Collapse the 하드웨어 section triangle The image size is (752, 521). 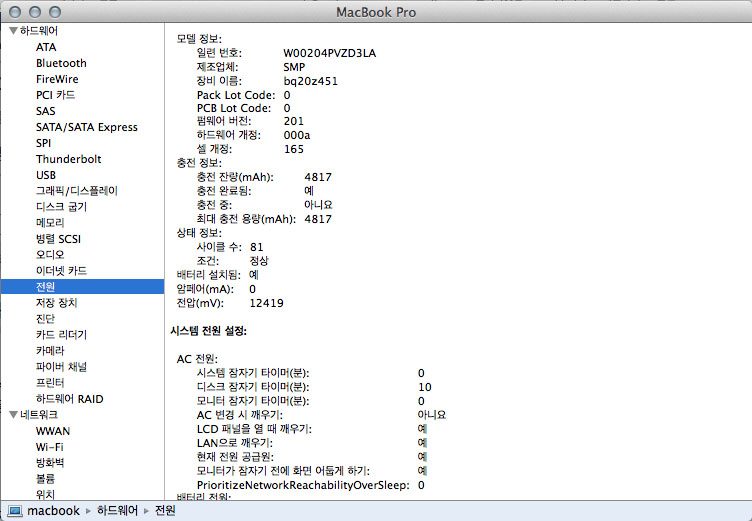tap(13, 31)
